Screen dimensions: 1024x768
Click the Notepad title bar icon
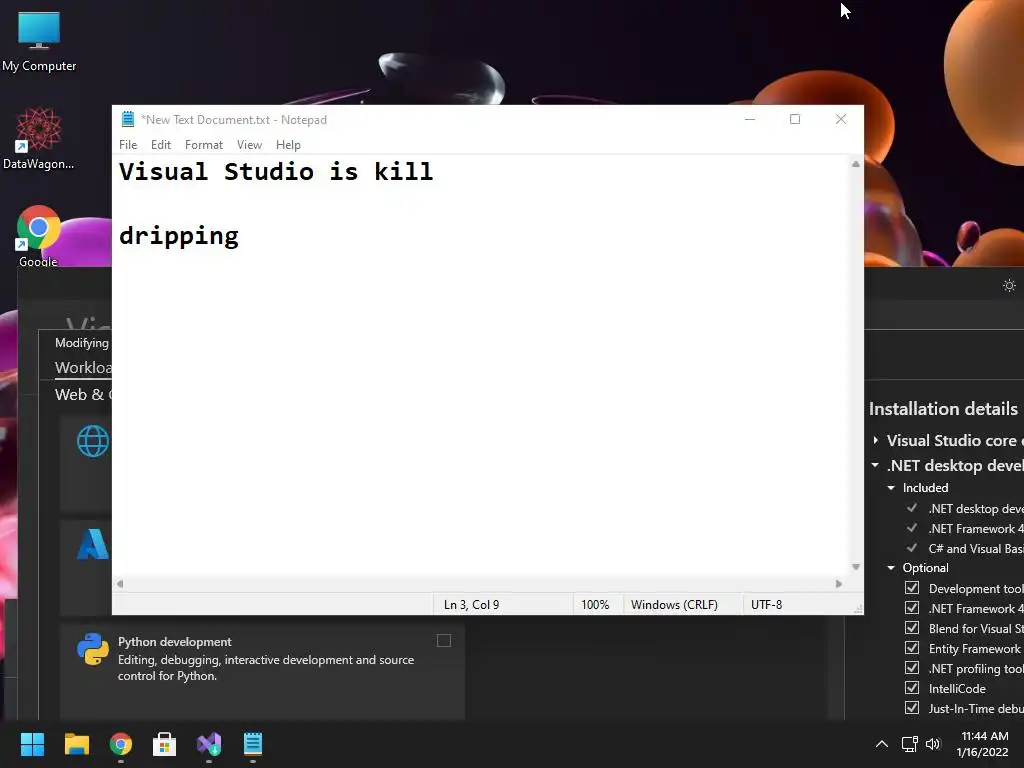point(127,120)
